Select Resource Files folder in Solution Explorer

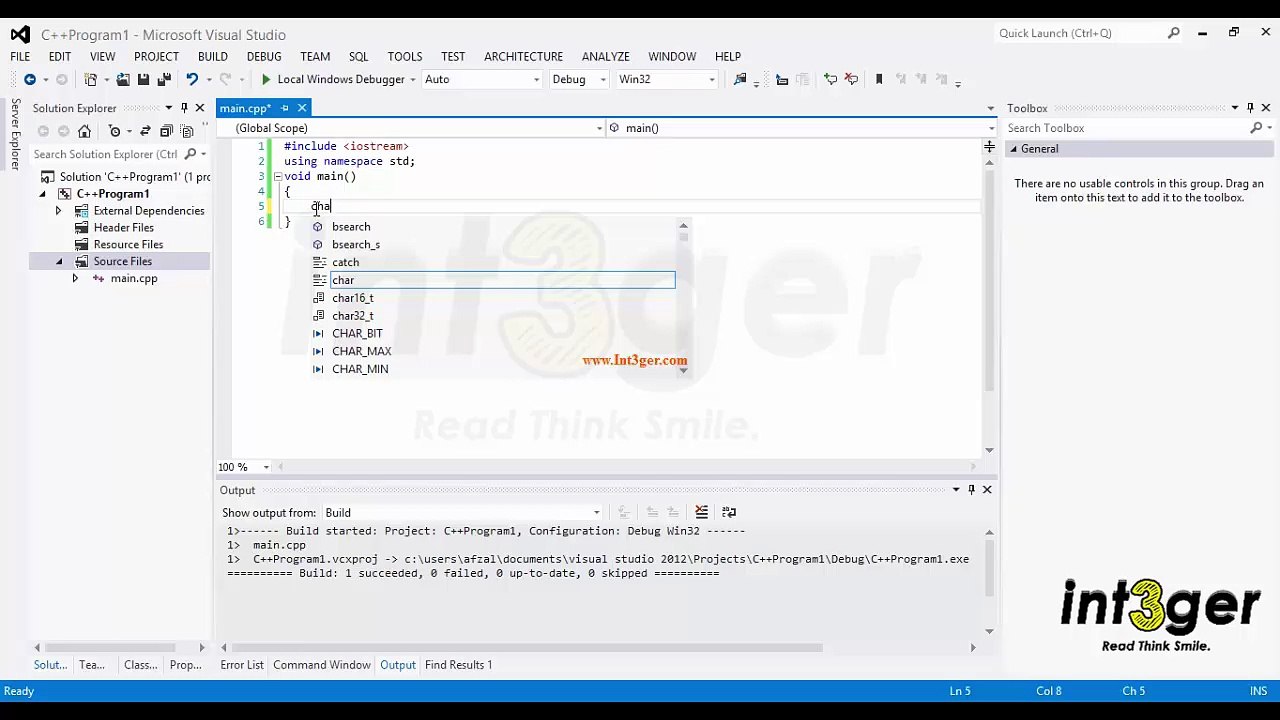128,245
